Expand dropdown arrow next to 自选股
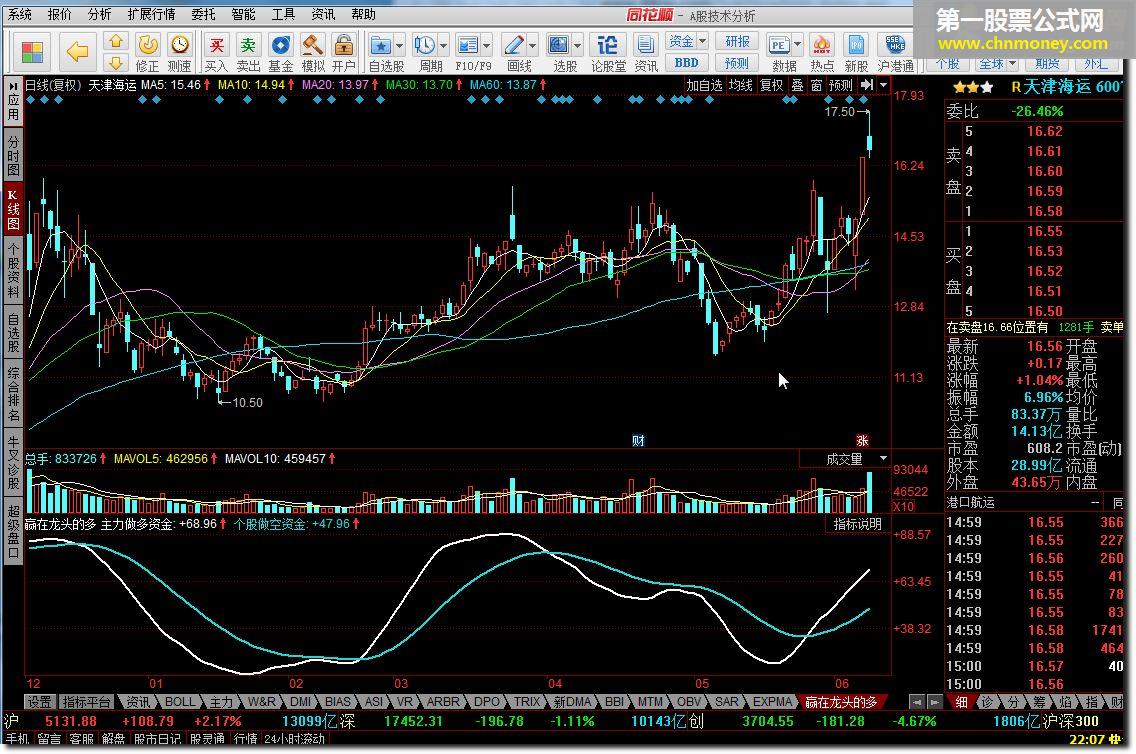This screenshot has height=754, width=1136. click(x=399, y=46)
